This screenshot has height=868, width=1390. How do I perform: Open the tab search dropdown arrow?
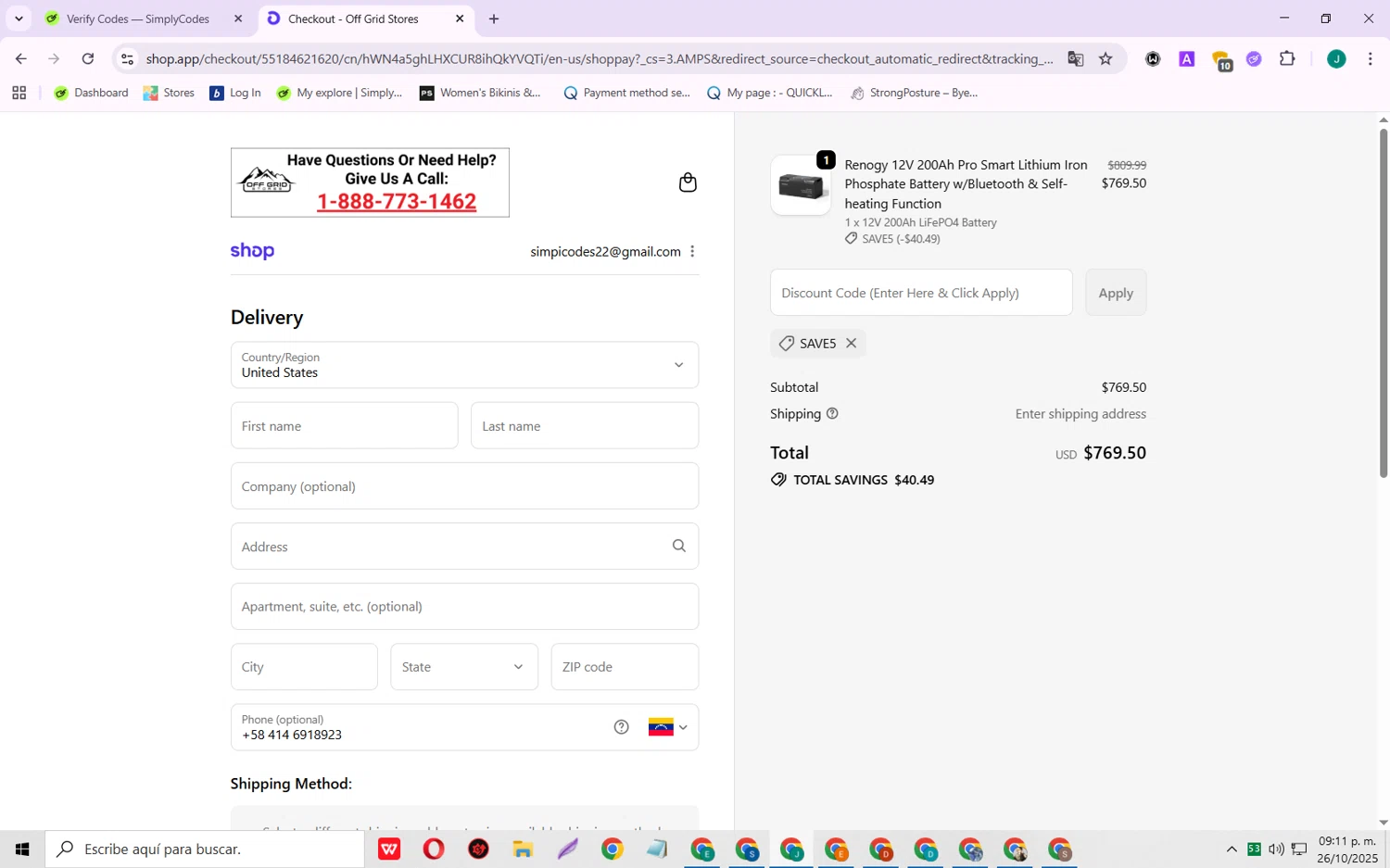coord(19,19)
